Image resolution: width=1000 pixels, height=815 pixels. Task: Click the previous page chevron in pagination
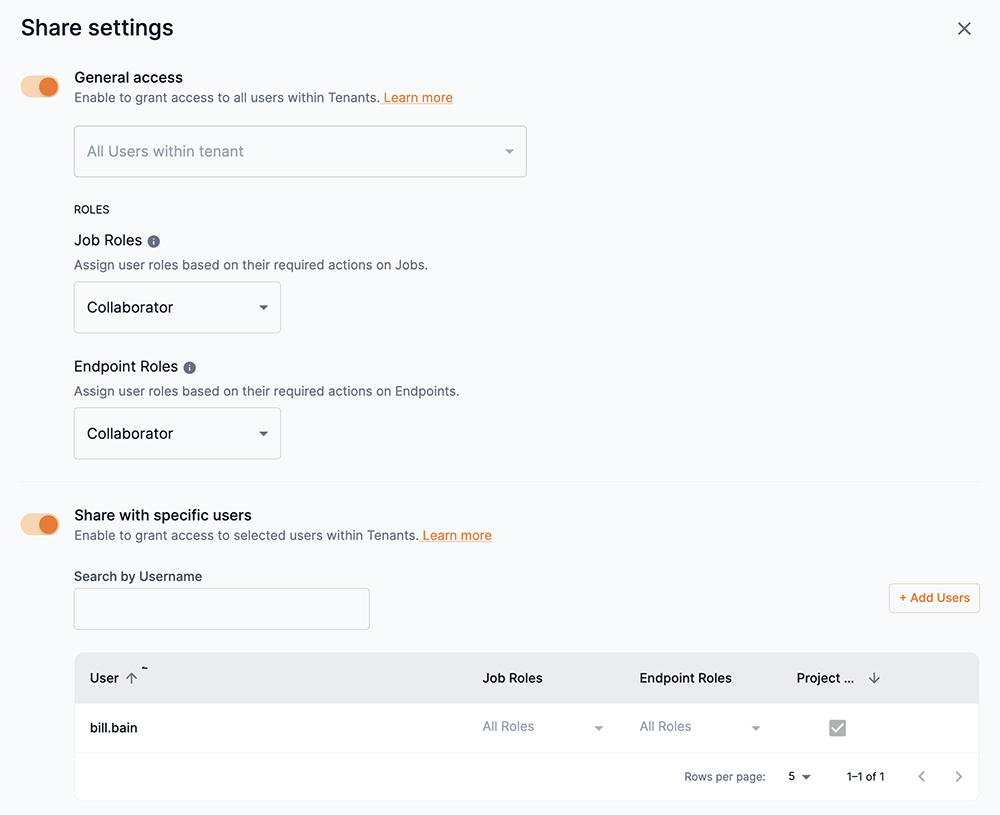(x=921, y=776)
